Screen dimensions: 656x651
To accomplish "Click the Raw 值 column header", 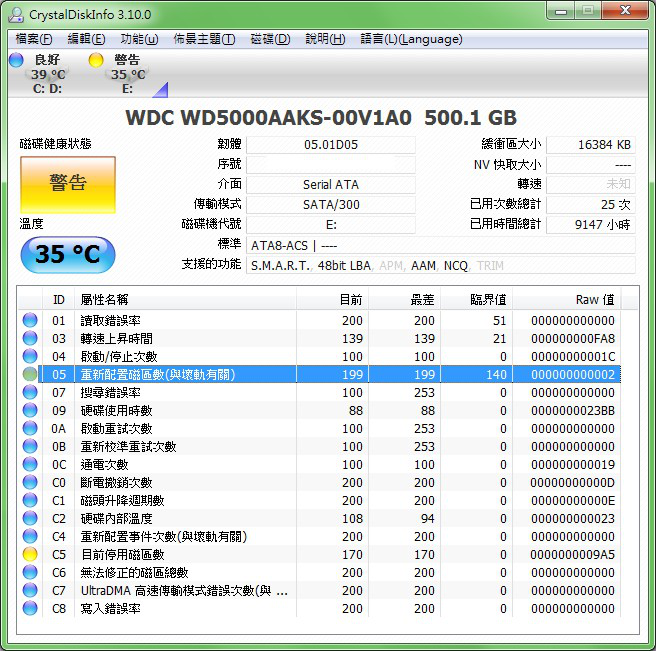I will (x=566, y=300).
